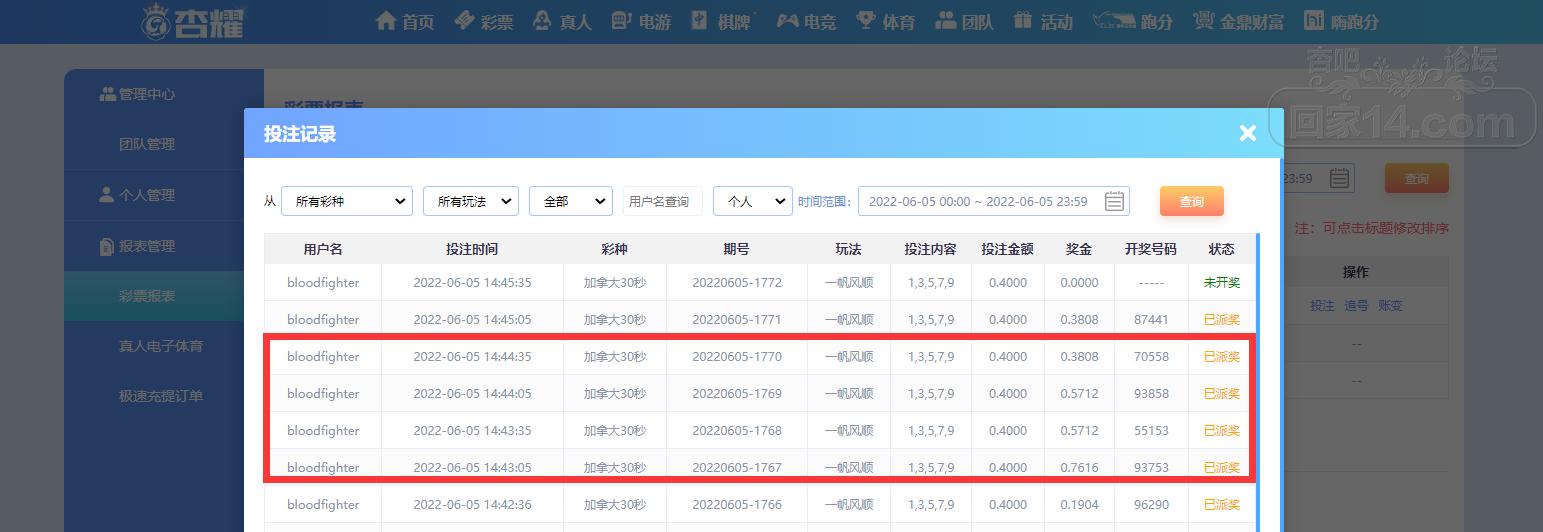This screenshot has height=532, width=1543.
Task: Open the 全部 status dropdown
Action: tap(571, 201)
